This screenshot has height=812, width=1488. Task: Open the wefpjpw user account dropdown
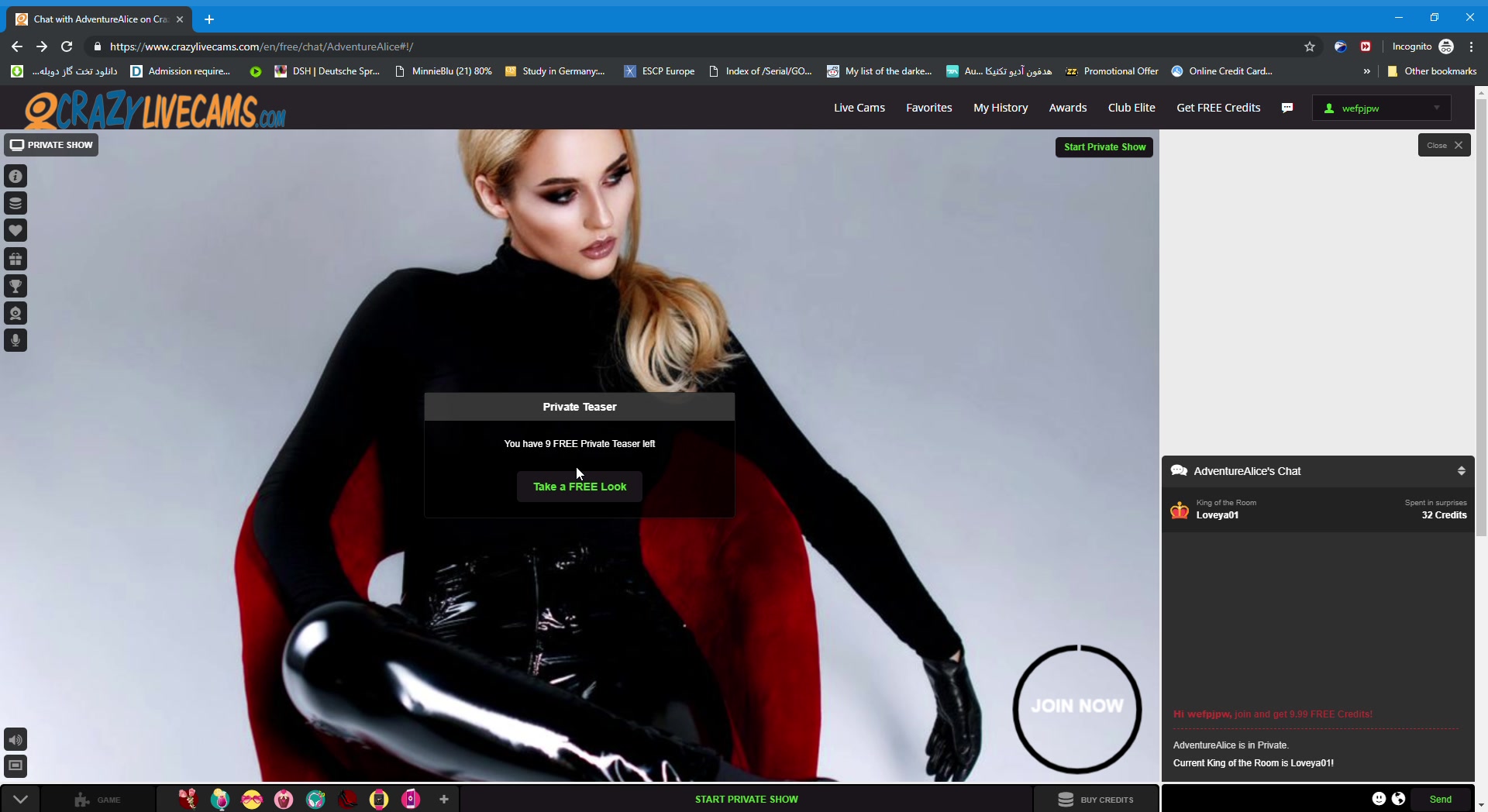(x=1381, y=108)
